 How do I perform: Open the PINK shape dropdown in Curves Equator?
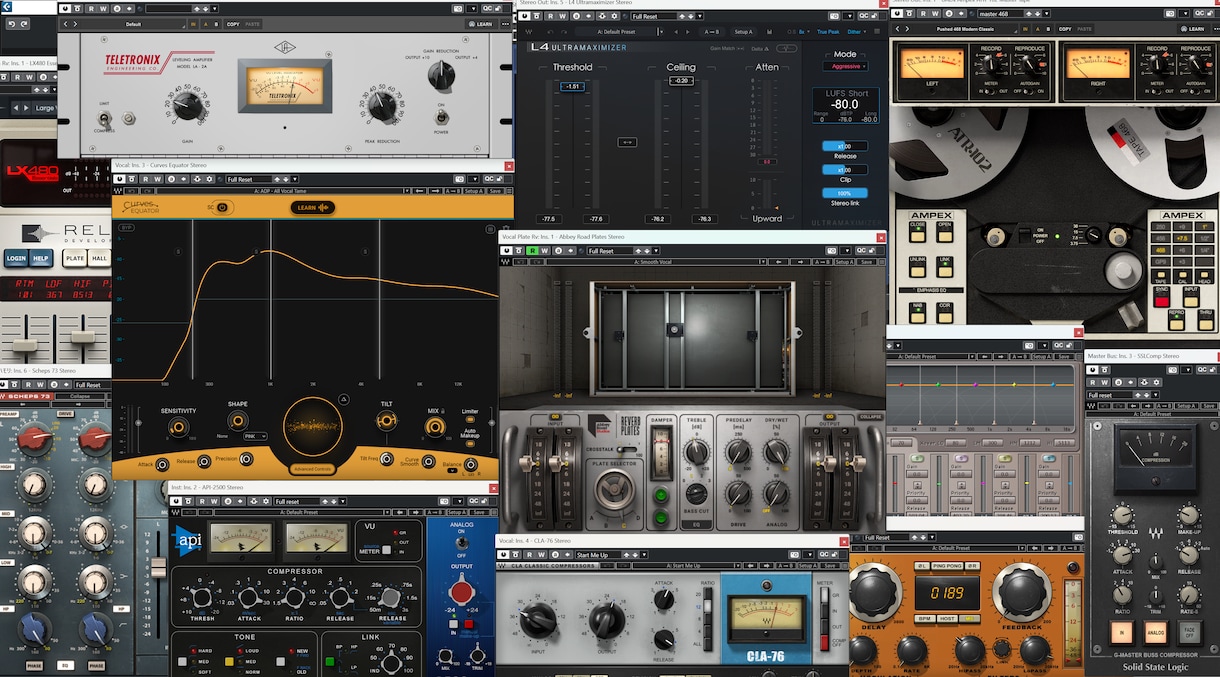(x=255, y=436)
